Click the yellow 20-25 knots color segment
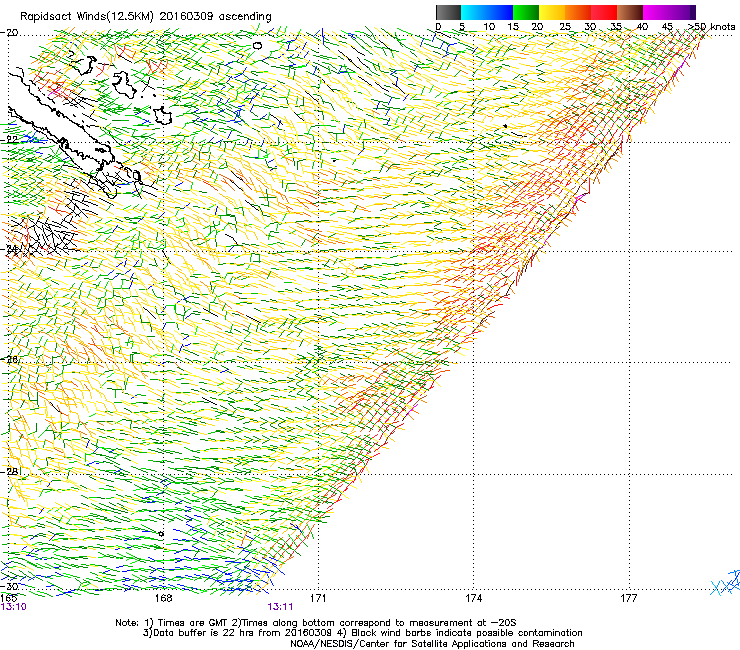Image resolution: width=740 pixels, height=650 pixels. (x=552, y=12)
